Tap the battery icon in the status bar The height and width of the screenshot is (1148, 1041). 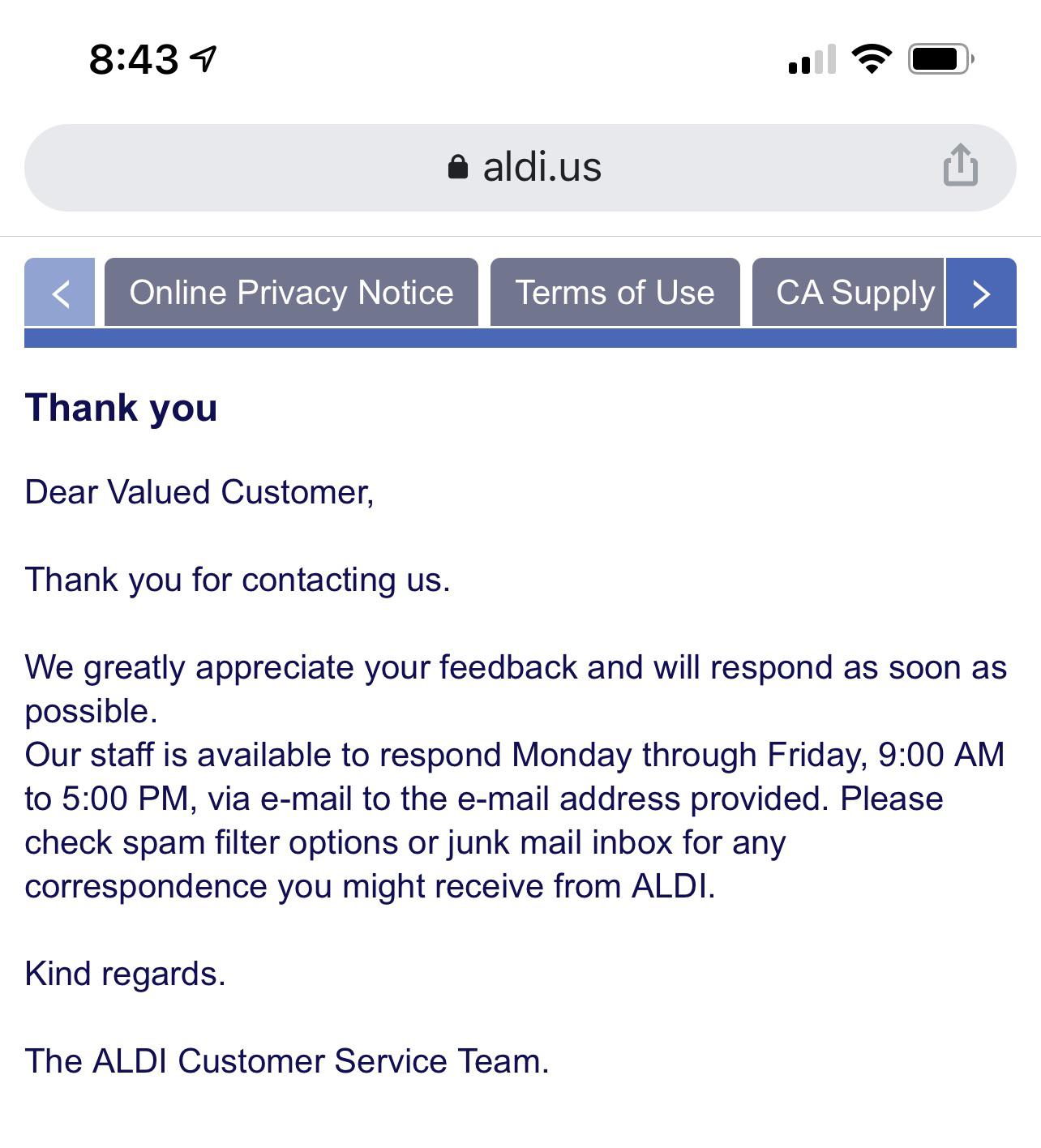coord(939,57)
